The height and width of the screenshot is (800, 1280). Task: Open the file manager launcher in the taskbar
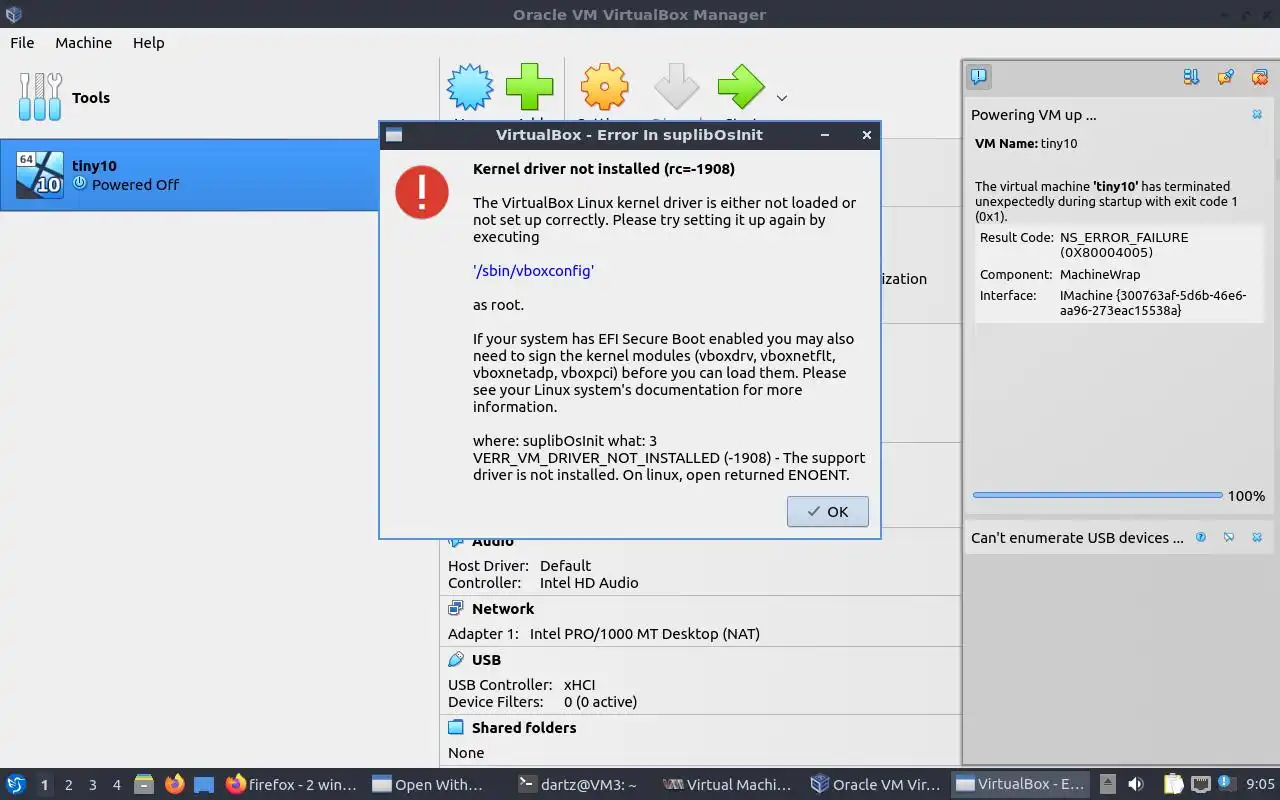tap(145, 785)
